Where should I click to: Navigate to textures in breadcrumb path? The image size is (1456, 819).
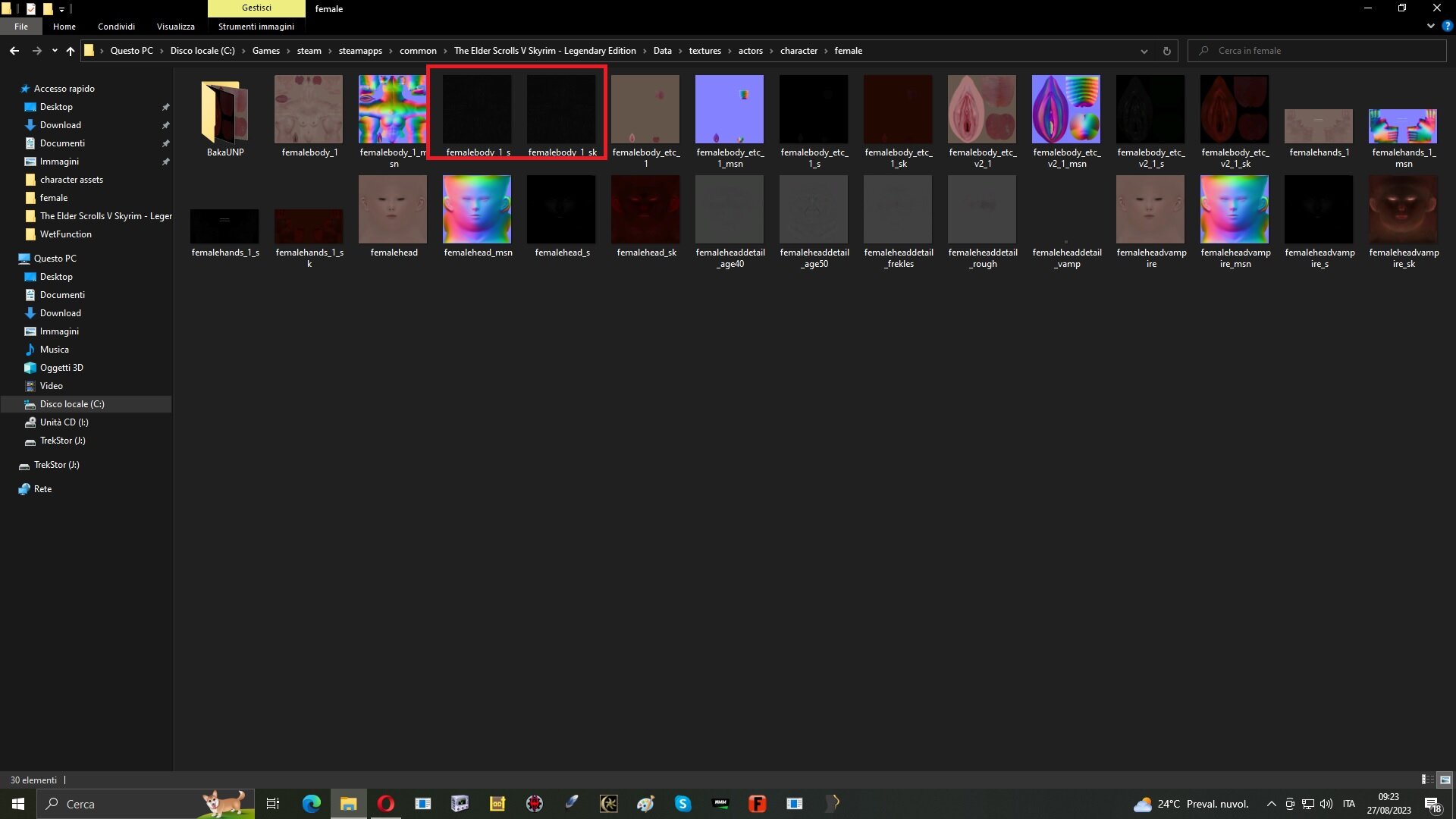[x=704, y=51]
